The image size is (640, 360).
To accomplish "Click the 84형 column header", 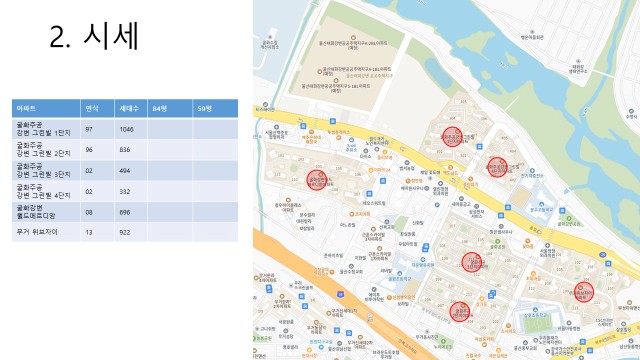I will (170, 109).
